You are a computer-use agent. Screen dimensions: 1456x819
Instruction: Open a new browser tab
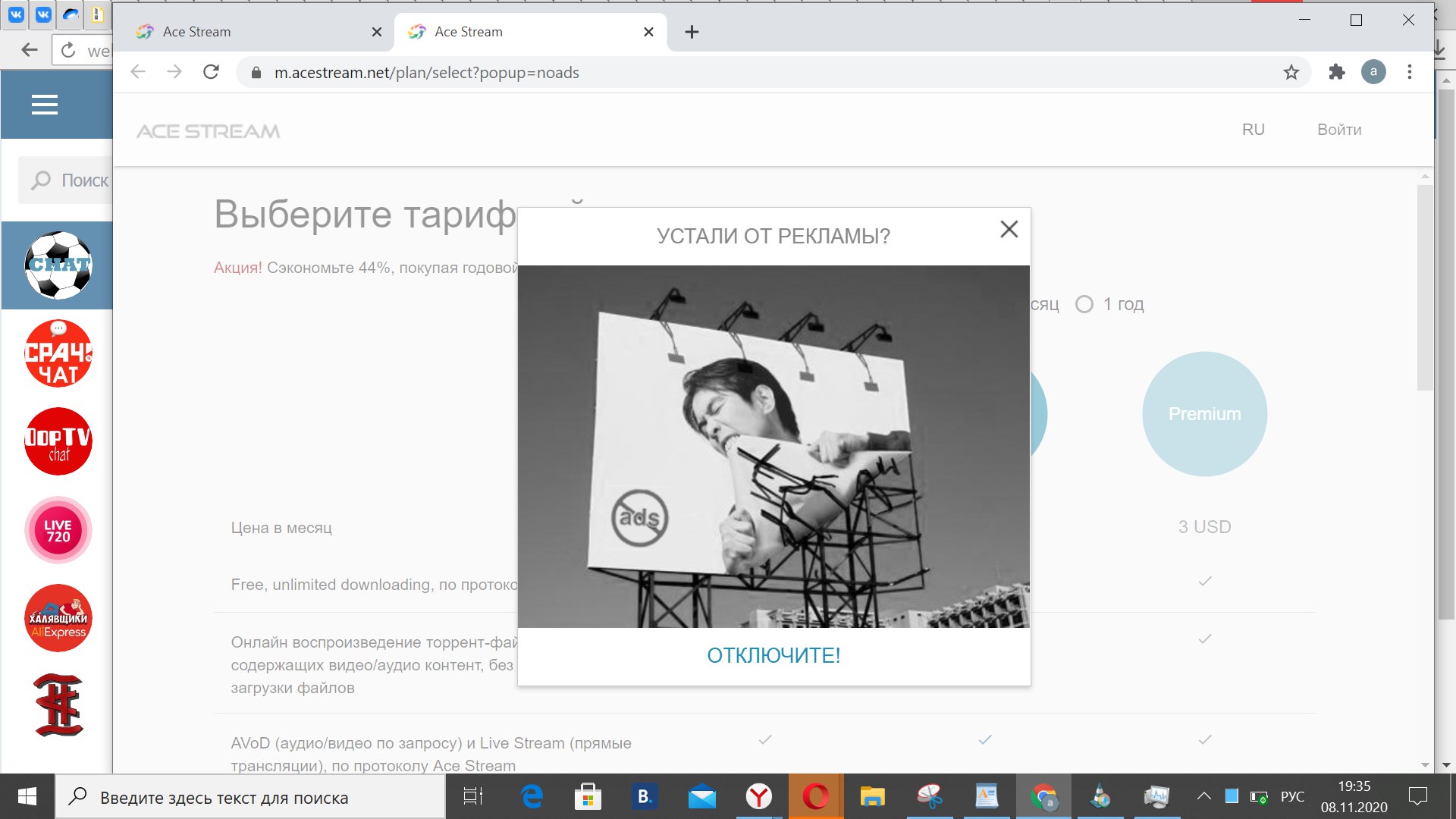[692, 32]
